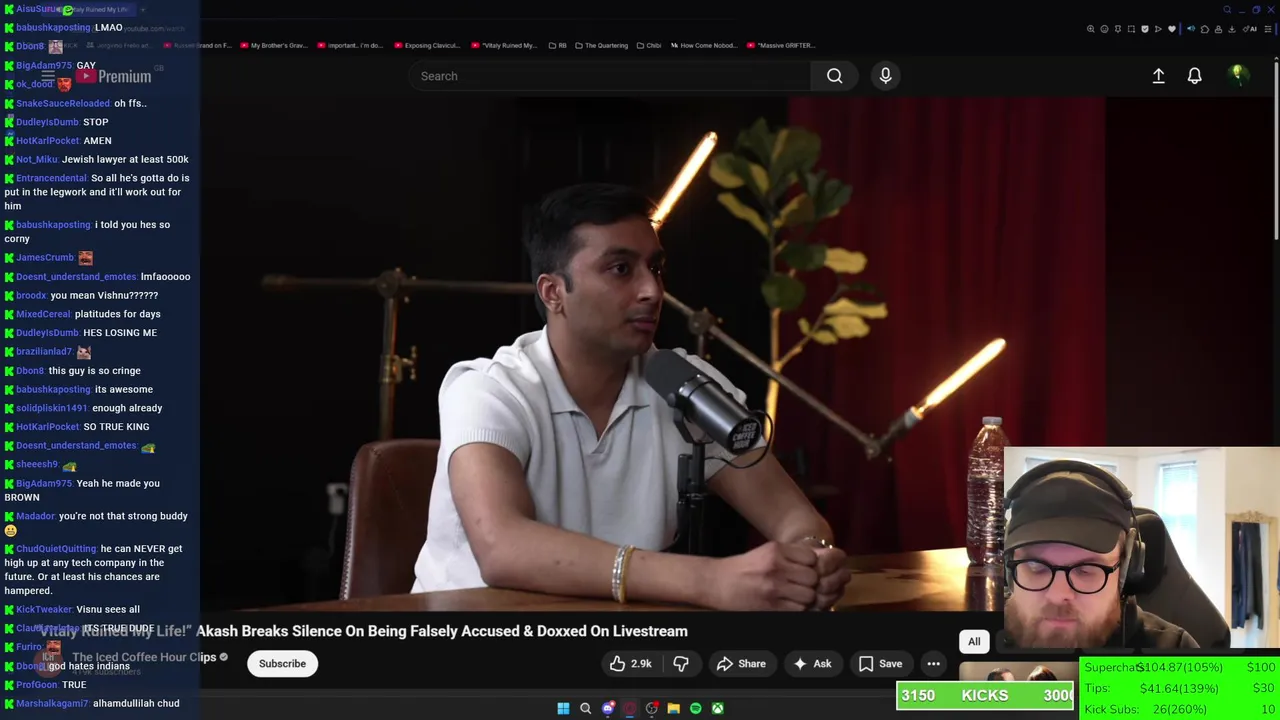Like the video with 2.9k likes

[x=630, y=664]
